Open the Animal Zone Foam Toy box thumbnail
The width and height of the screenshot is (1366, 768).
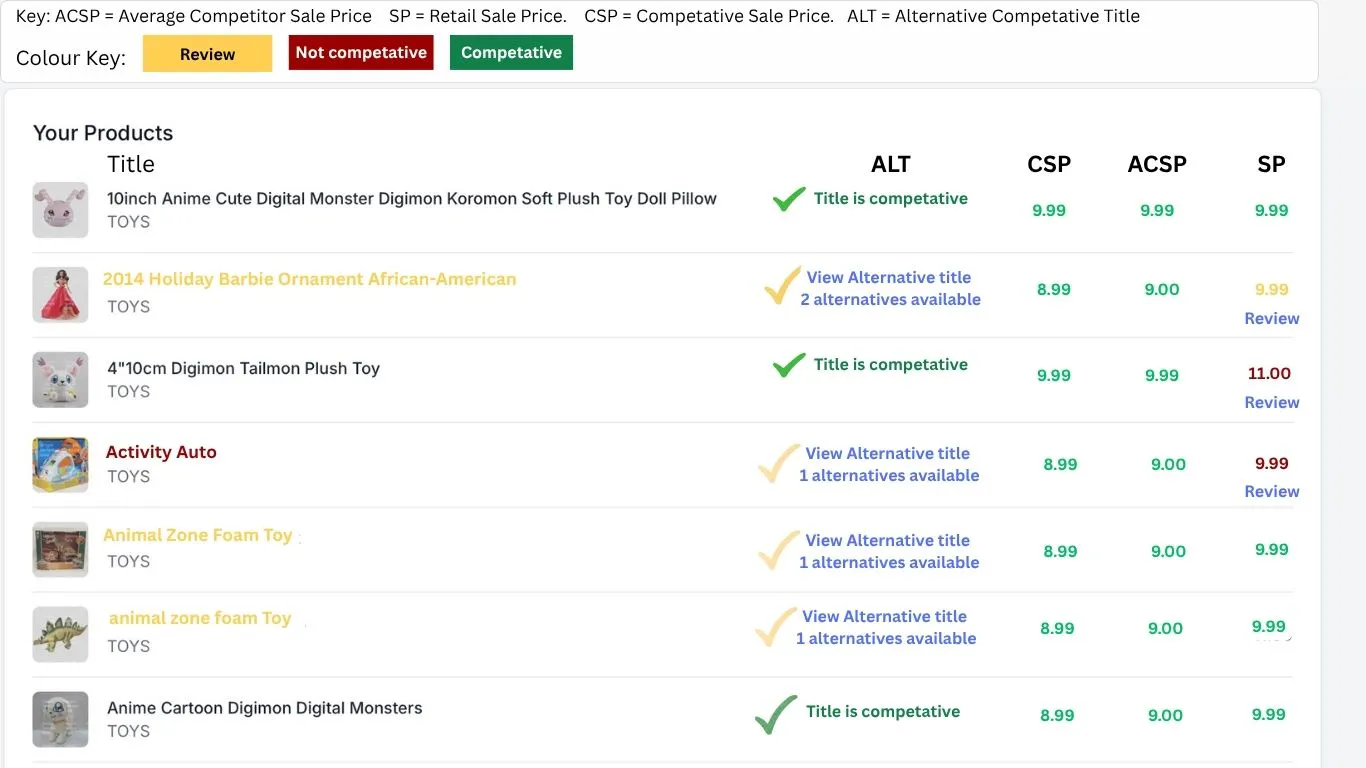coord(60,549)
